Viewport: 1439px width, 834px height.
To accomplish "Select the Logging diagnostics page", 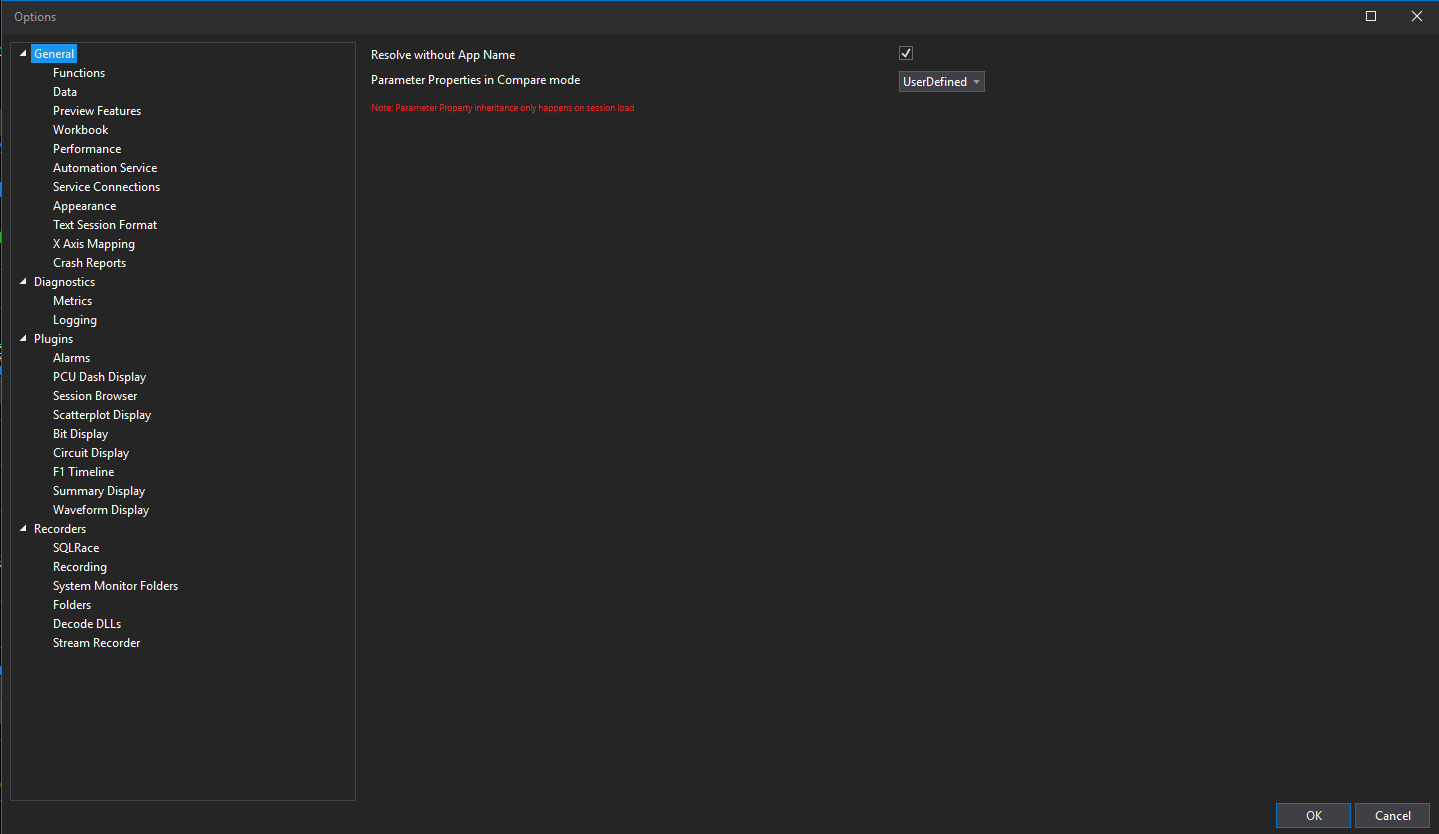I will (75, 320).
